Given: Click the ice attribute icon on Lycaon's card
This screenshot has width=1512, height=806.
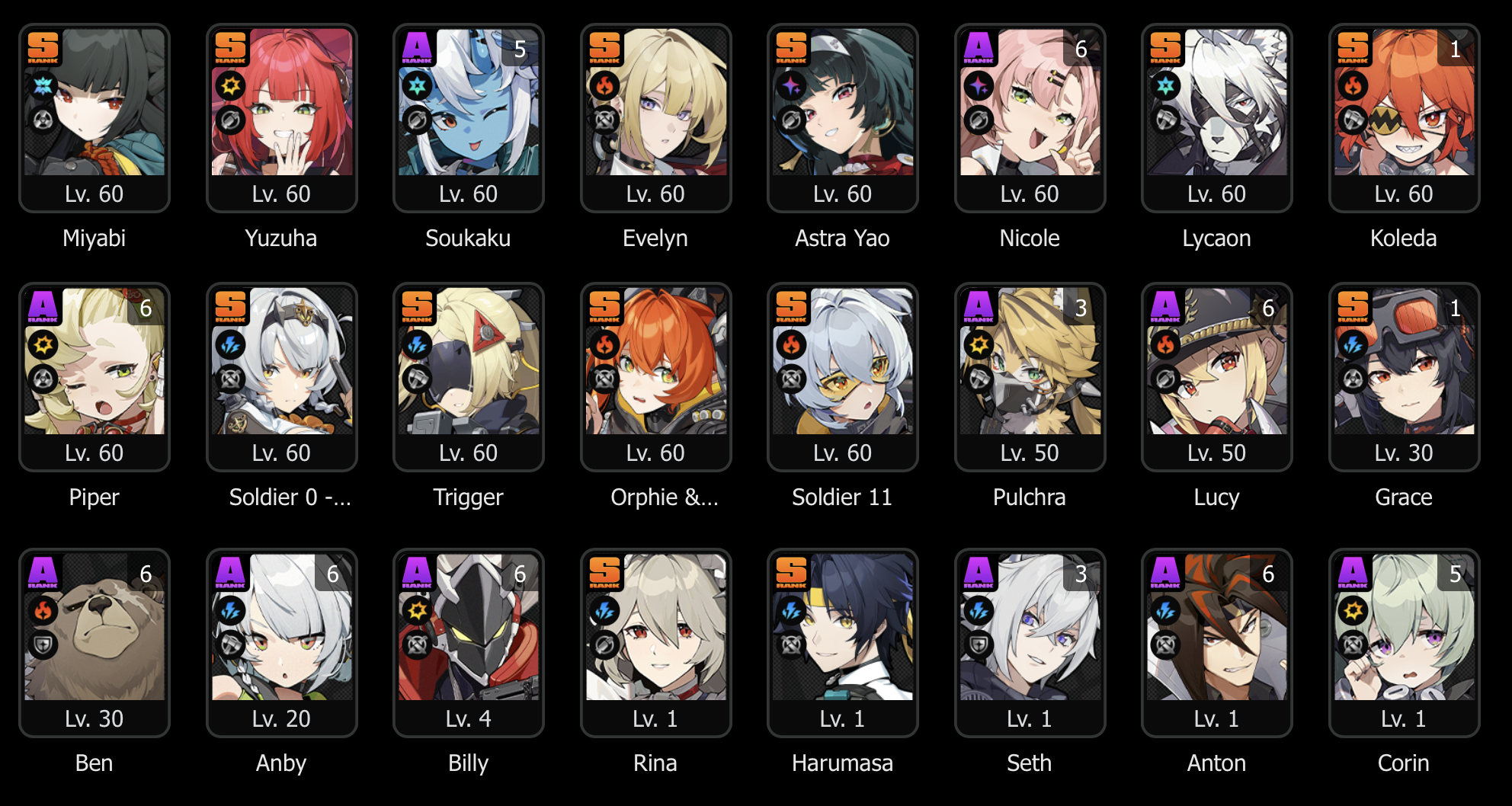Looking at the screenshot, I should [x=1166, y=85].
